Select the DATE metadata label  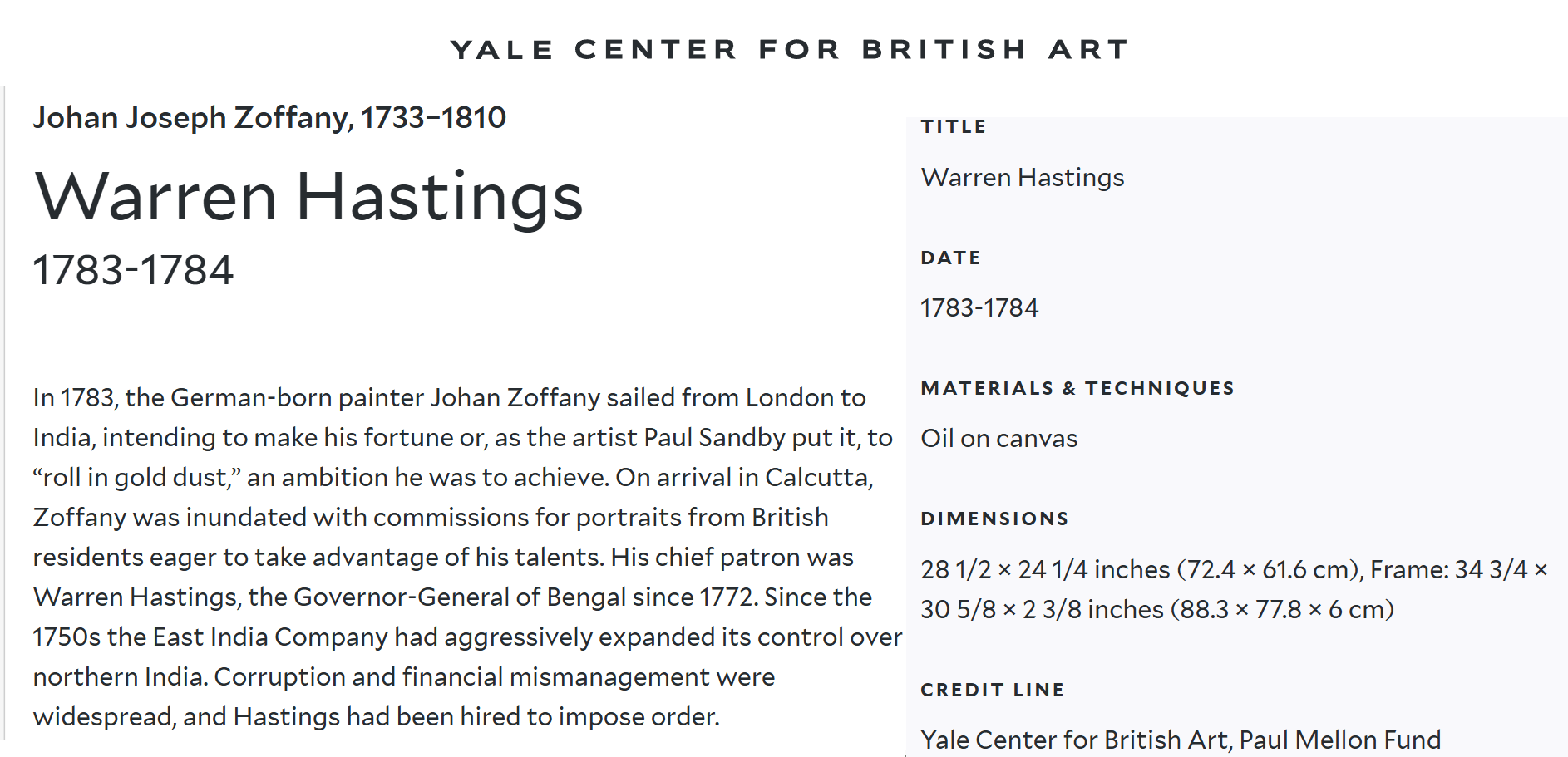click(951, 258)
